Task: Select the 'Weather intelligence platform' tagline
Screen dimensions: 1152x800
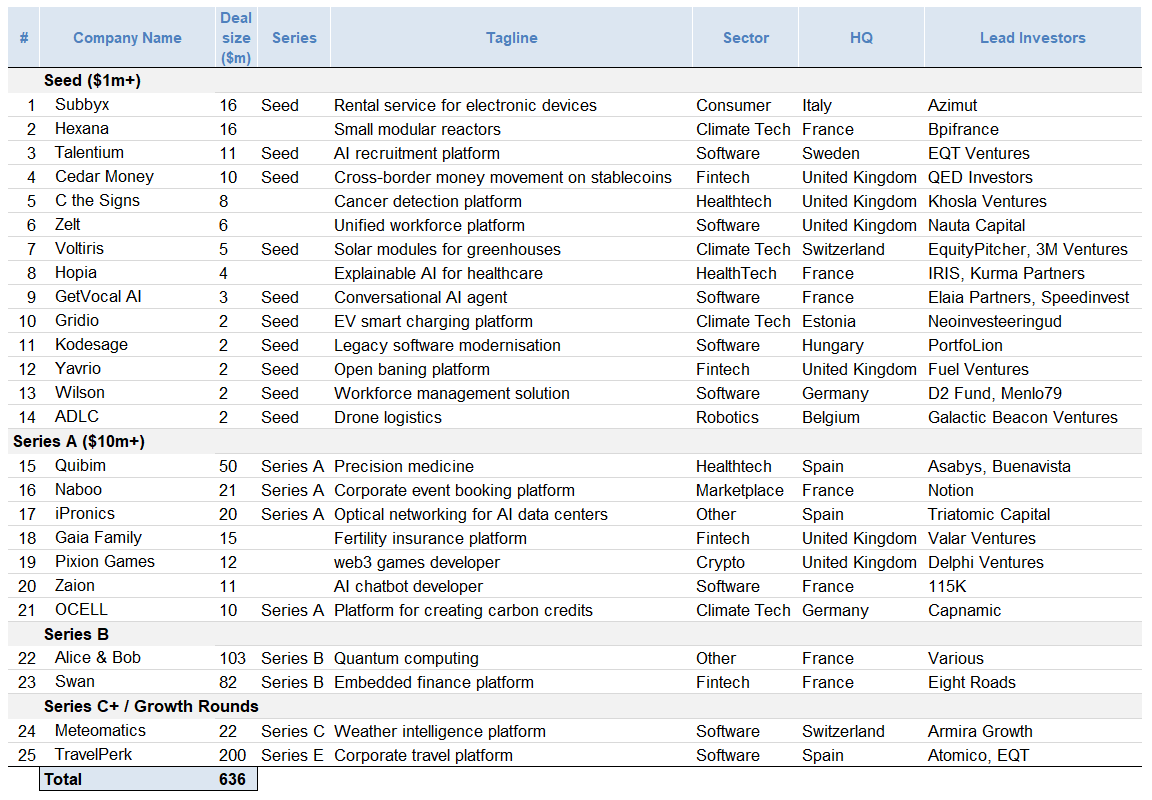Action: [440, 732]
